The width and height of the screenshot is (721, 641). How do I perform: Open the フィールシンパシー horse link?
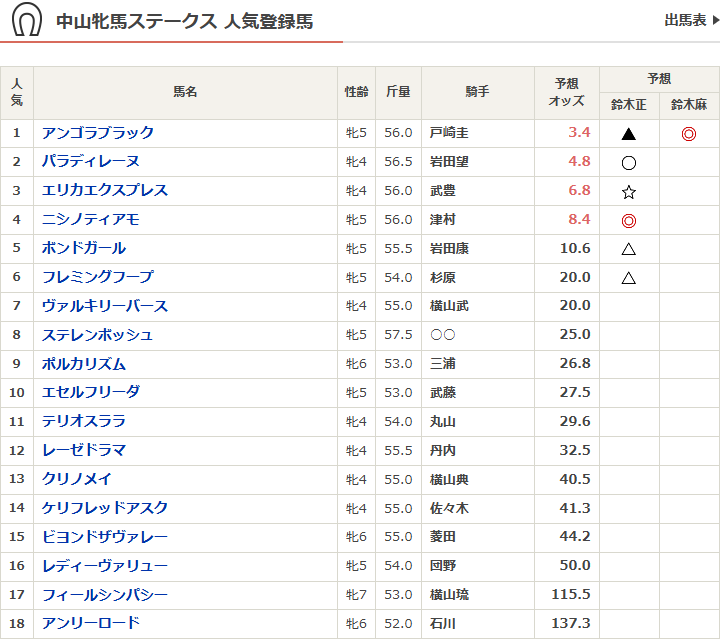point(105,595)
